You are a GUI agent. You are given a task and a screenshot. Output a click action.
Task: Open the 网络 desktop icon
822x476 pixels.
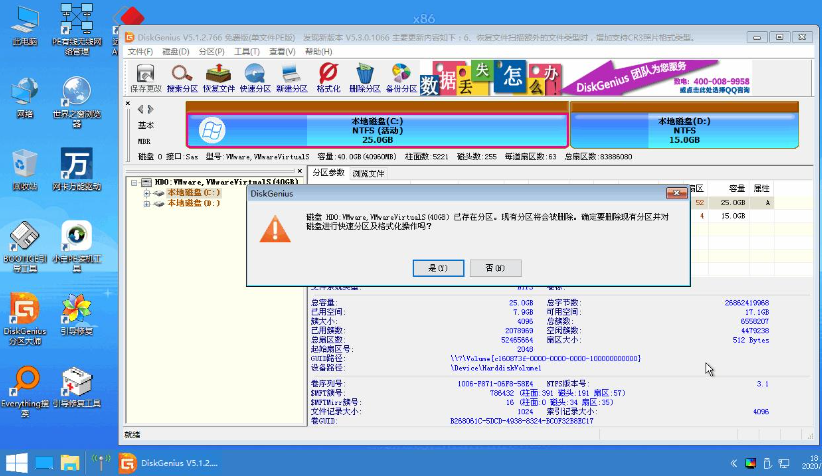pyautogui.click(x=25, y=98)
